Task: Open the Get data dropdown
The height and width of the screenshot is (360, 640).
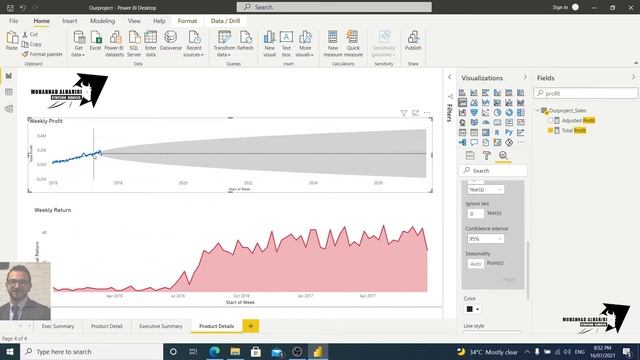Action: pos(78,44)
